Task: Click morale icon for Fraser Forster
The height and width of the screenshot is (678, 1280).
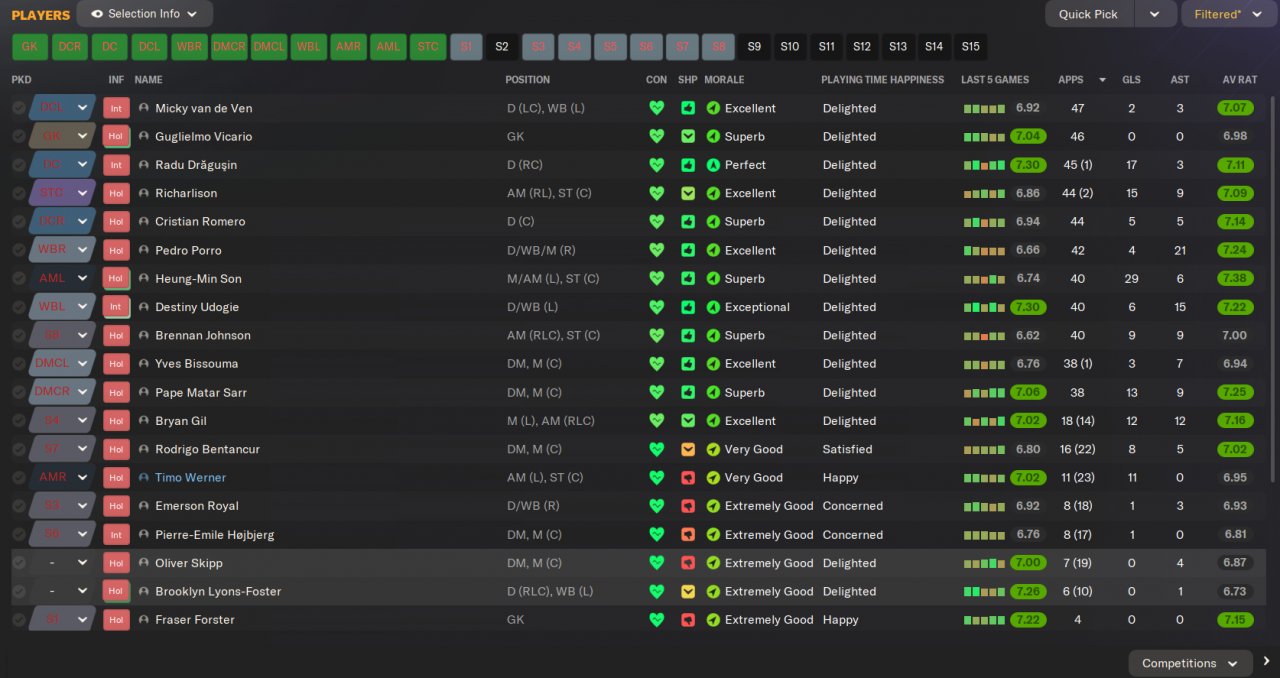Action: click(x=713, y=620)
